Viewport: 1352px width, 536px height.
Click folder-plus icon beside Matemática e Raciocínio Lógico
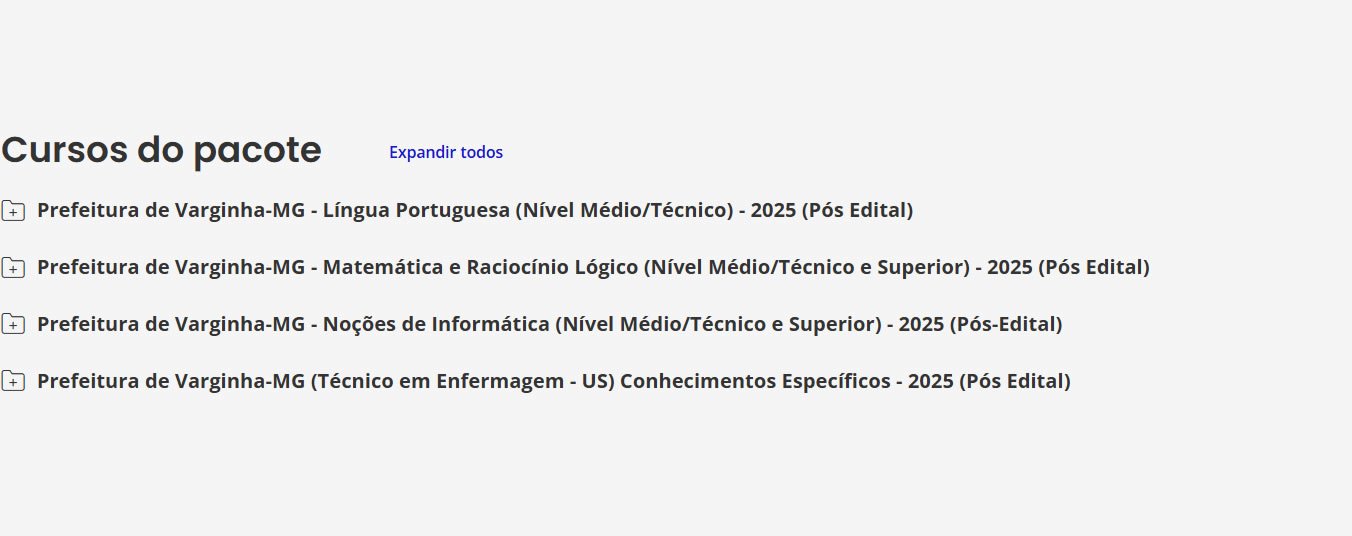coord(13,268)
